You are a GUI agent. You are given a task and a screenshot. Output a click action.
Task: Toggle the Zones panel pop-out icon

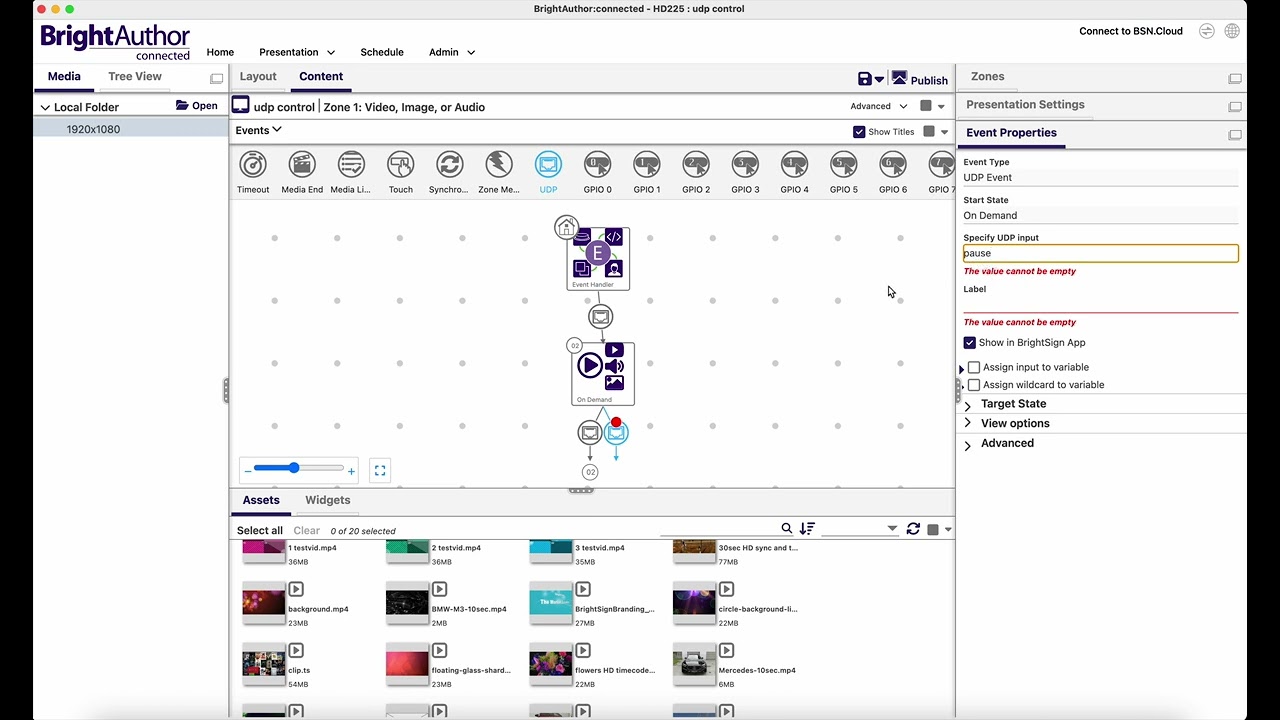click(1235, 78)
